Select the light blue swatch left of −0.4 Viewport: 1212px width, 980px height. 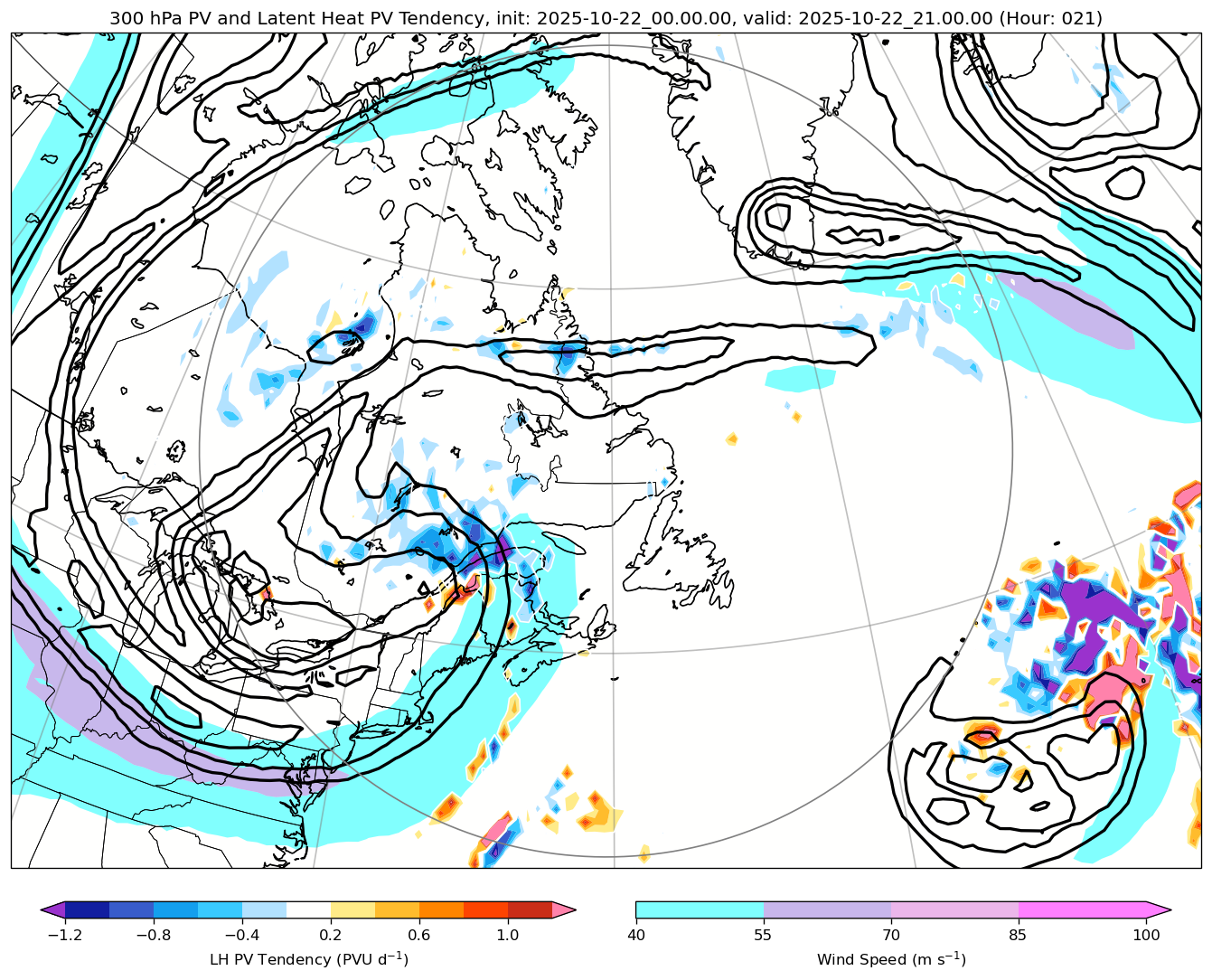point(220,909)
